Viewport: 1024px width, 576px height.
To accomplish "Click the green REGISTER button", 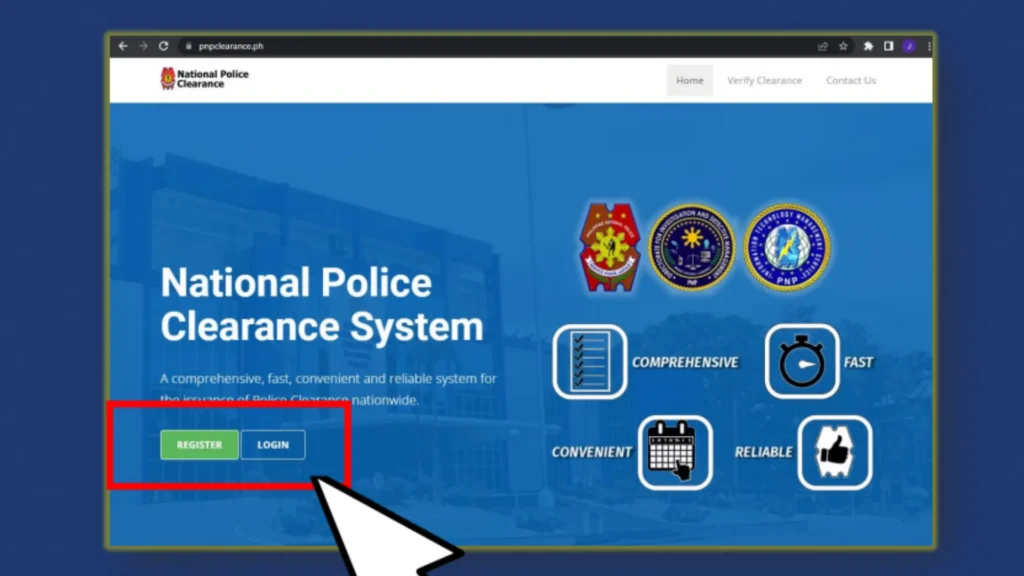I will pyautogui.click(x=198, y=444).
